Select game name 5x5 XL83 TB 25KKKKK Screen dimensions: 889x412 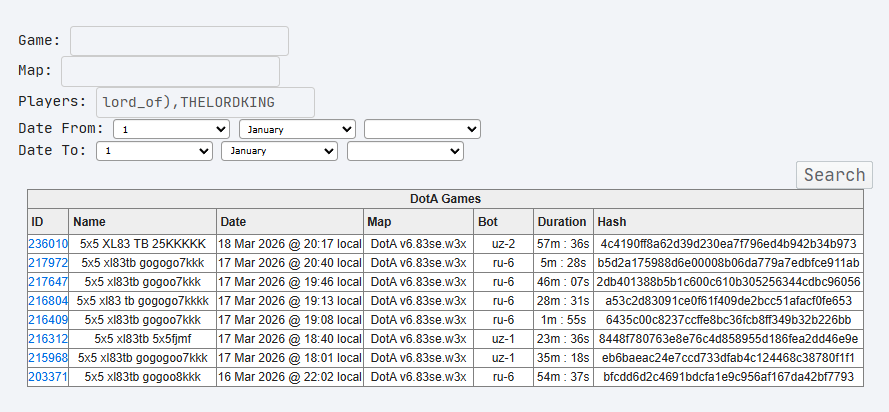pyautogui.click(x=142, y=244)
